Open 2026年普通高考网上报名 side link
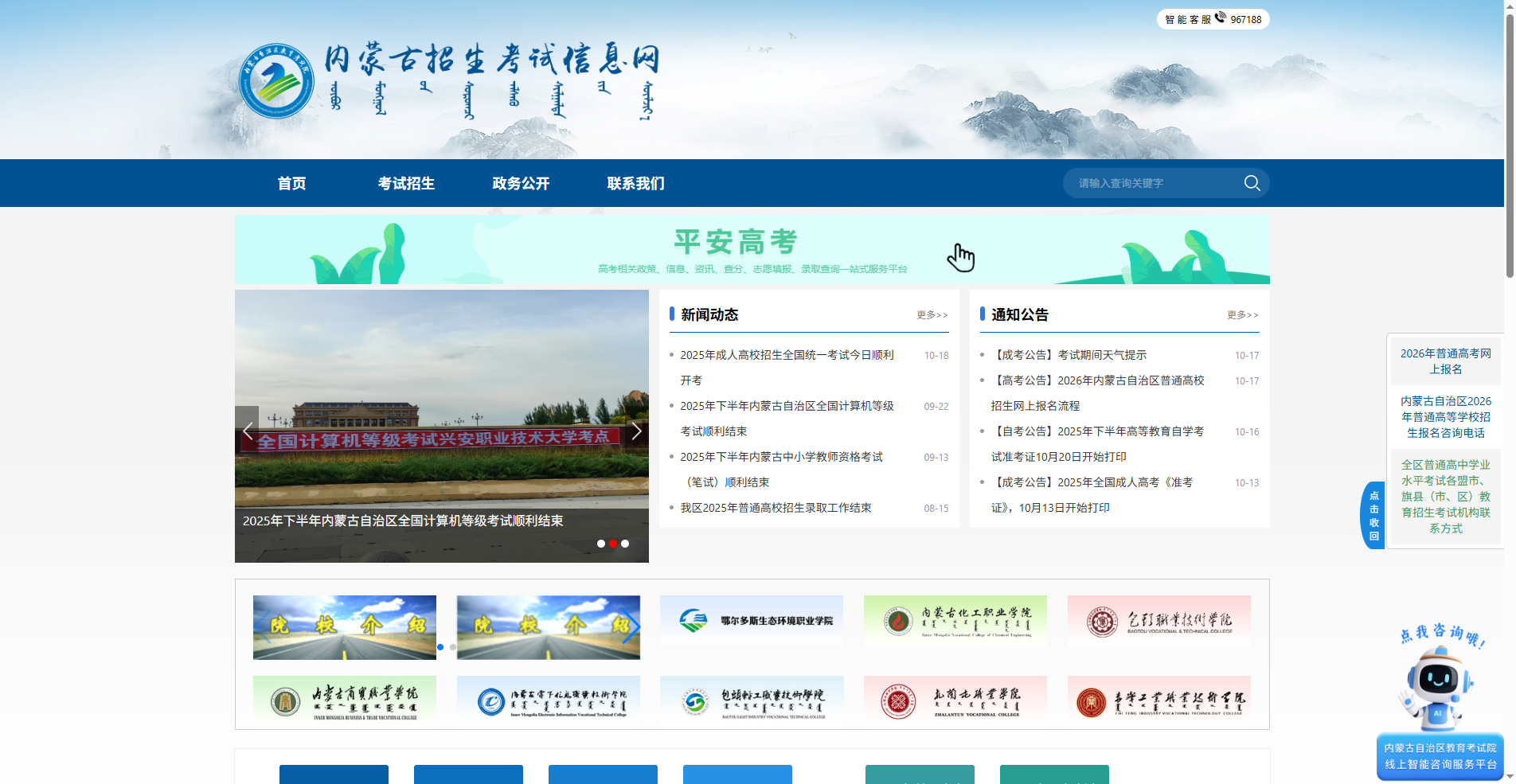Screen dimensions: 1516x784 [1445, 361]
